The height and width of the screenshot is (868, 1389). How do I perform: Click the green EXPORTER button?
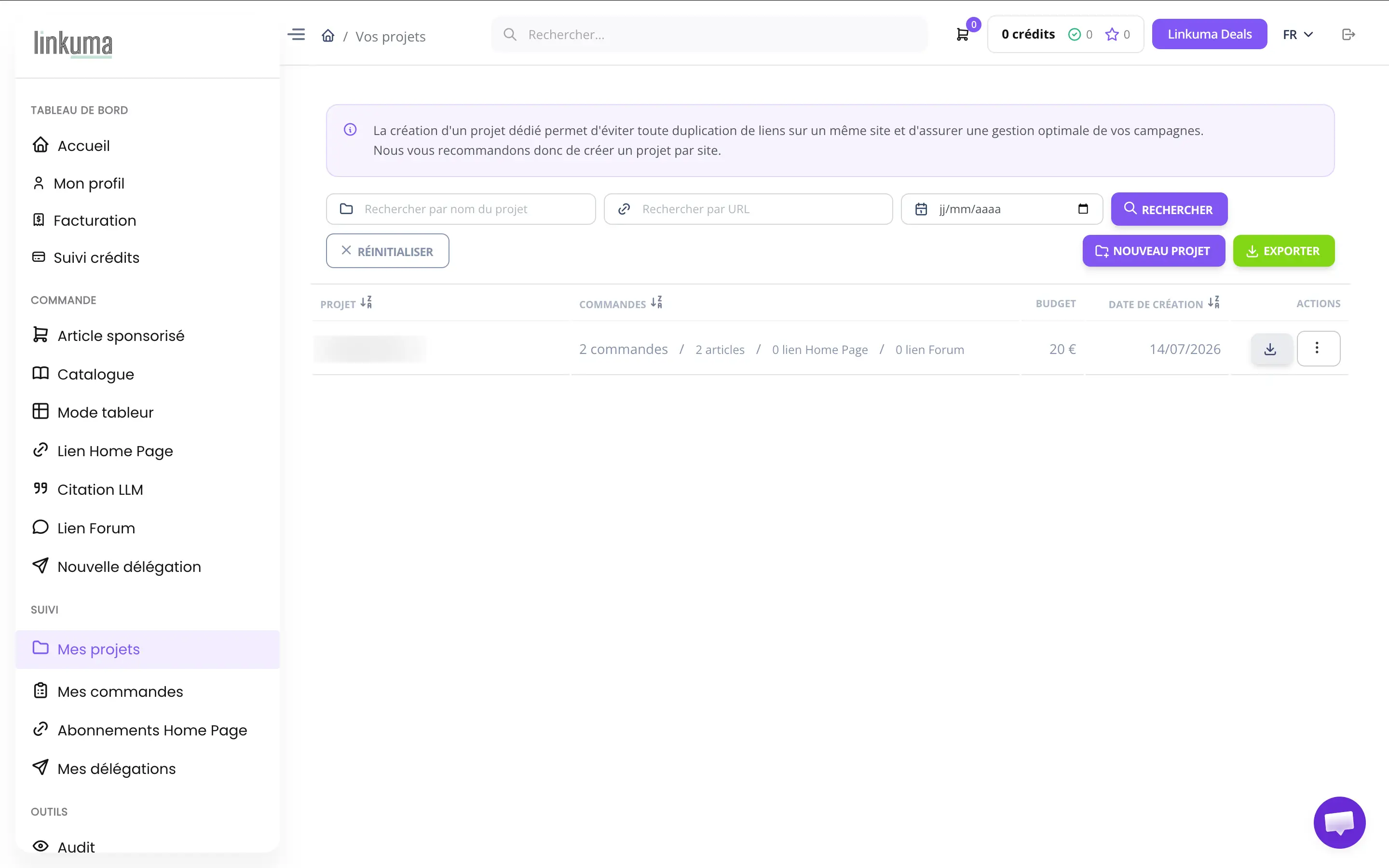tap(1284, 251)
